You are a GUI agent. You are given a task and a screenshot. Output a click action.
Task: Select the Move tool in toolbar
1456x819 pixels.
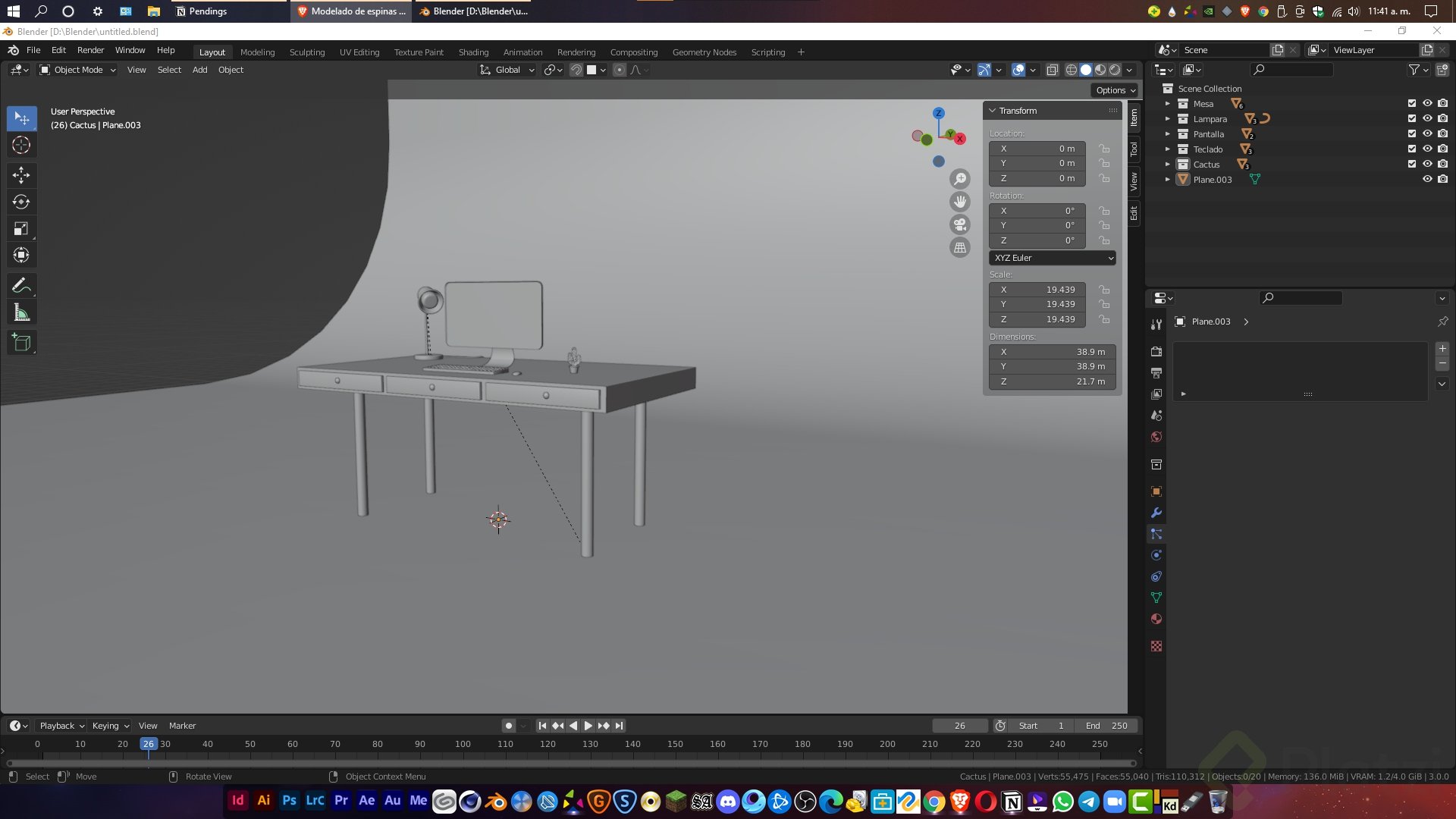[x=21, y=175]
